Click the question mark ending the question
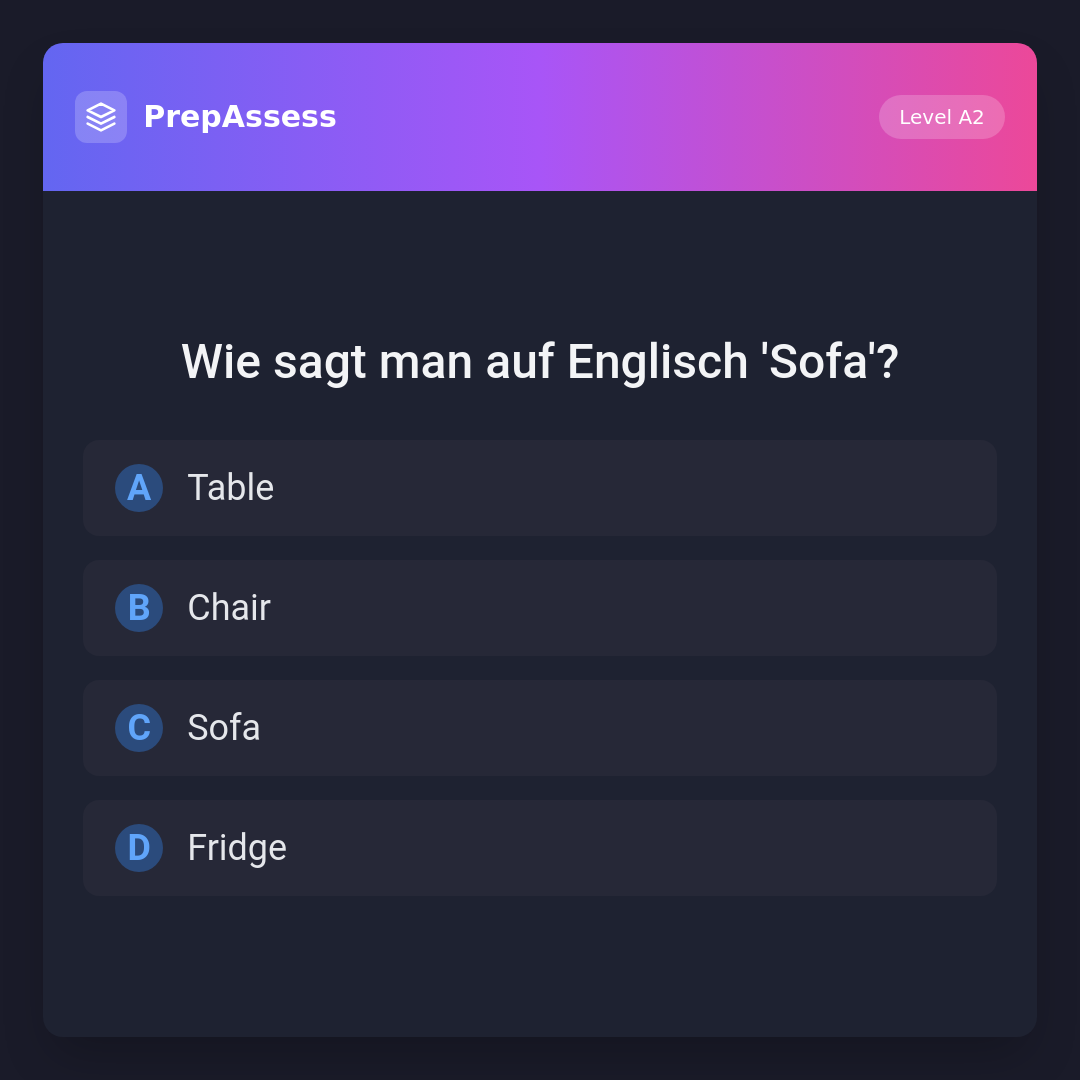 click(x=888, y=362)
